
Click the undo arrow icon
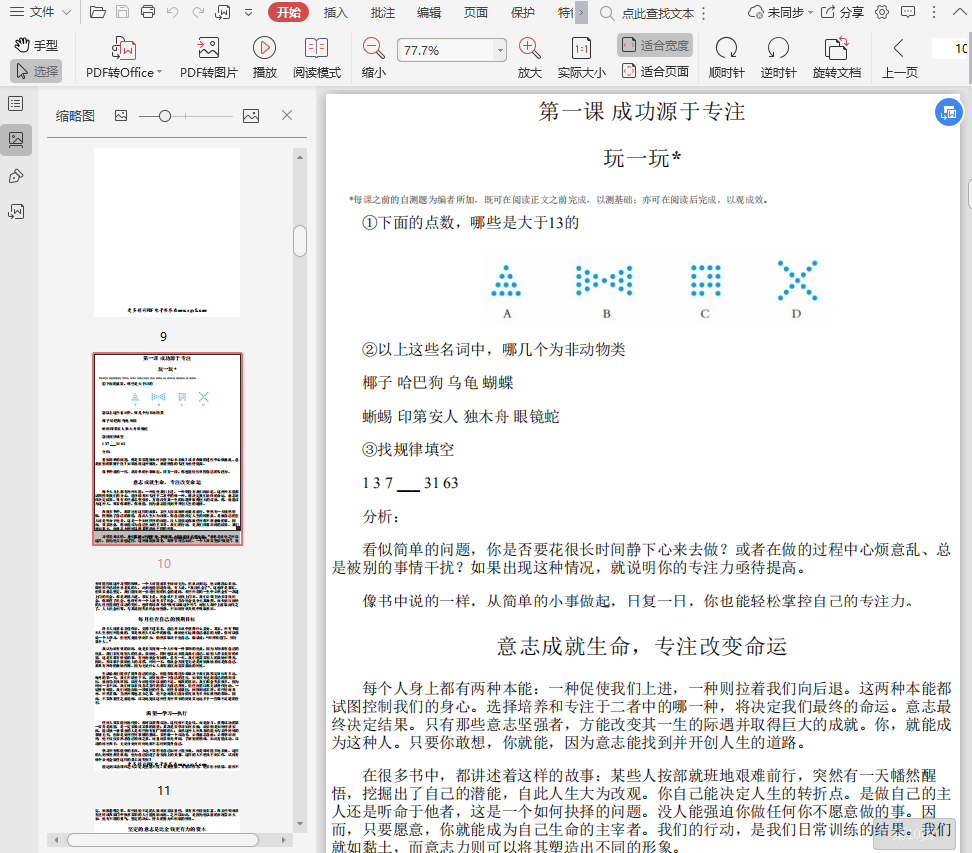tap(173, 12)
